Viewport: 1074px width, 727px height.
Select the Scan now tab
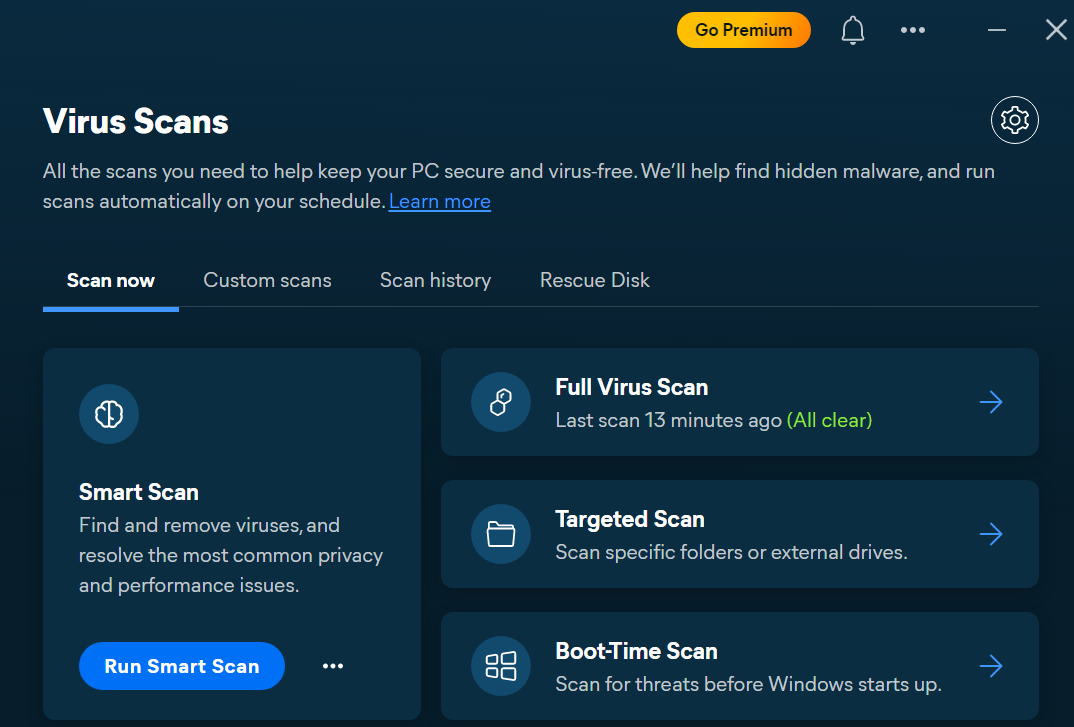click(x=110, y=280)
